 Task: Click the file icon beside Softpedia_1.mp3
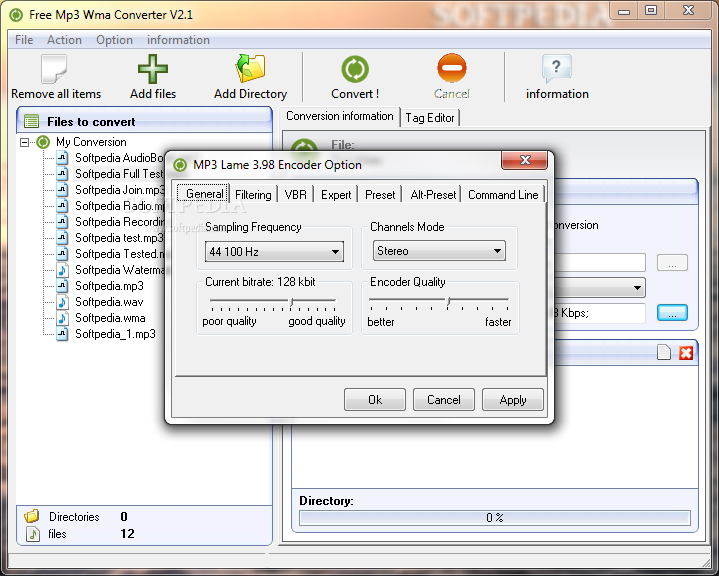click(62, 334)
